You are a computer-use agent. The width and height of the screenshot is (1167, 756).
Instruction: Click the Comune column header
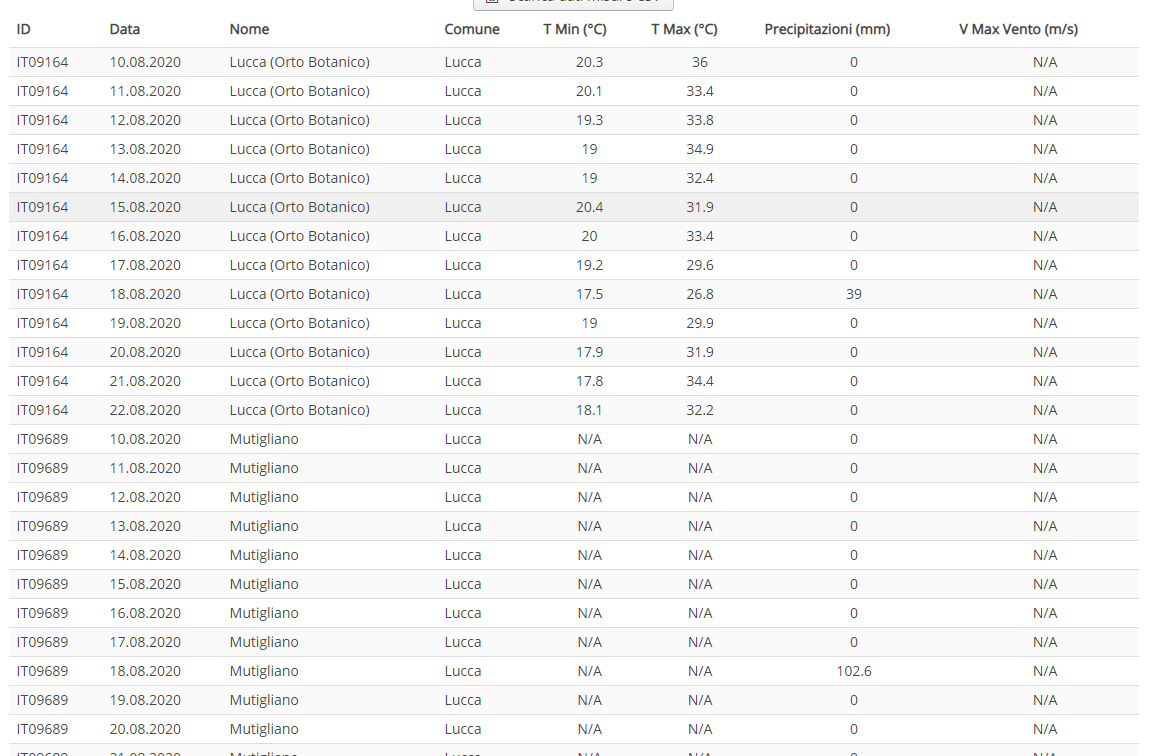tap(472, 29)
